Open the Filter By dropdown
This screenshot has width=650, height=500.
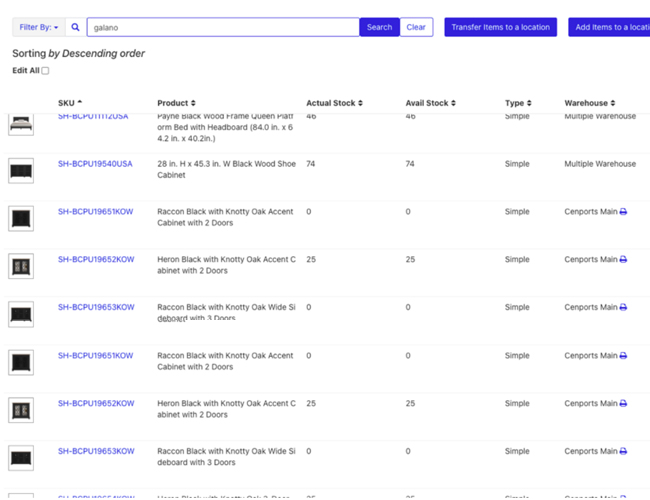39,27
